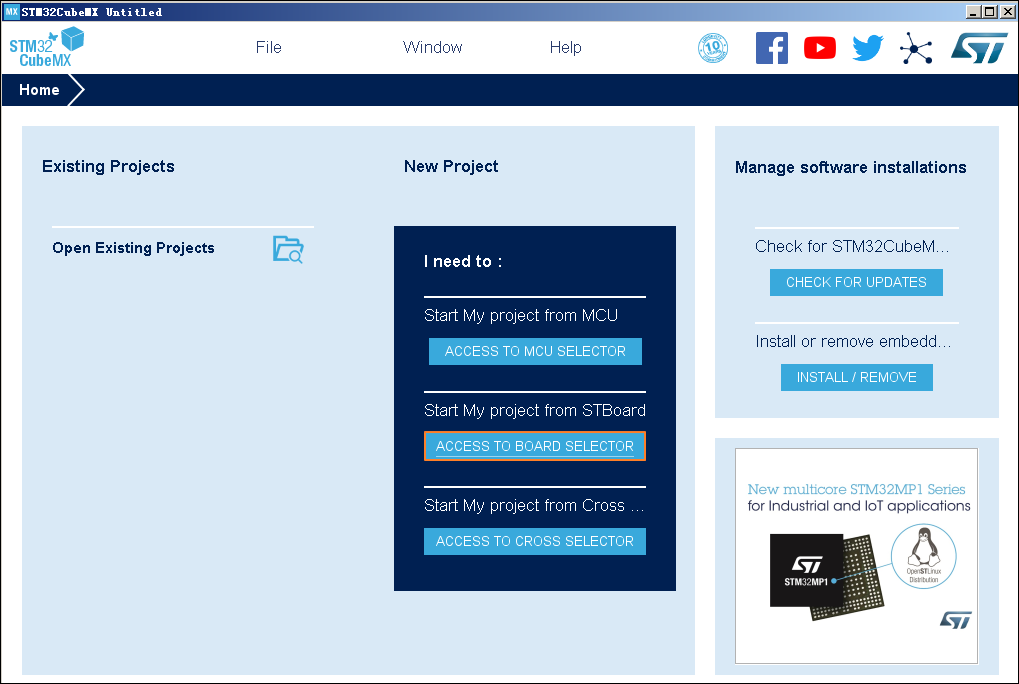Open the ST YouTube channel icon
Screen dimensions: 1019x684
pos(819,48)
